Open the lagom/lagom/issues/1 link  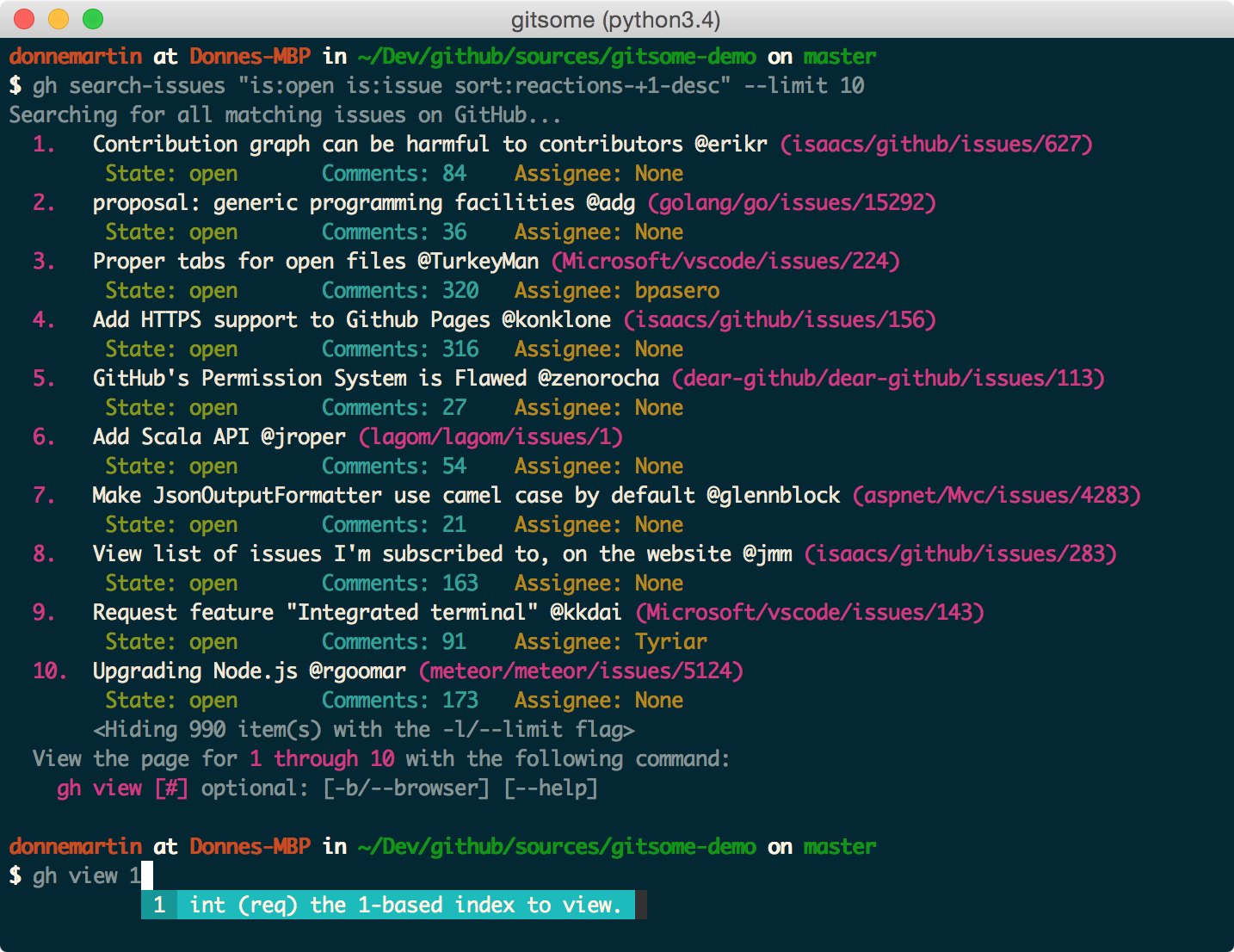tap(491, 436)
